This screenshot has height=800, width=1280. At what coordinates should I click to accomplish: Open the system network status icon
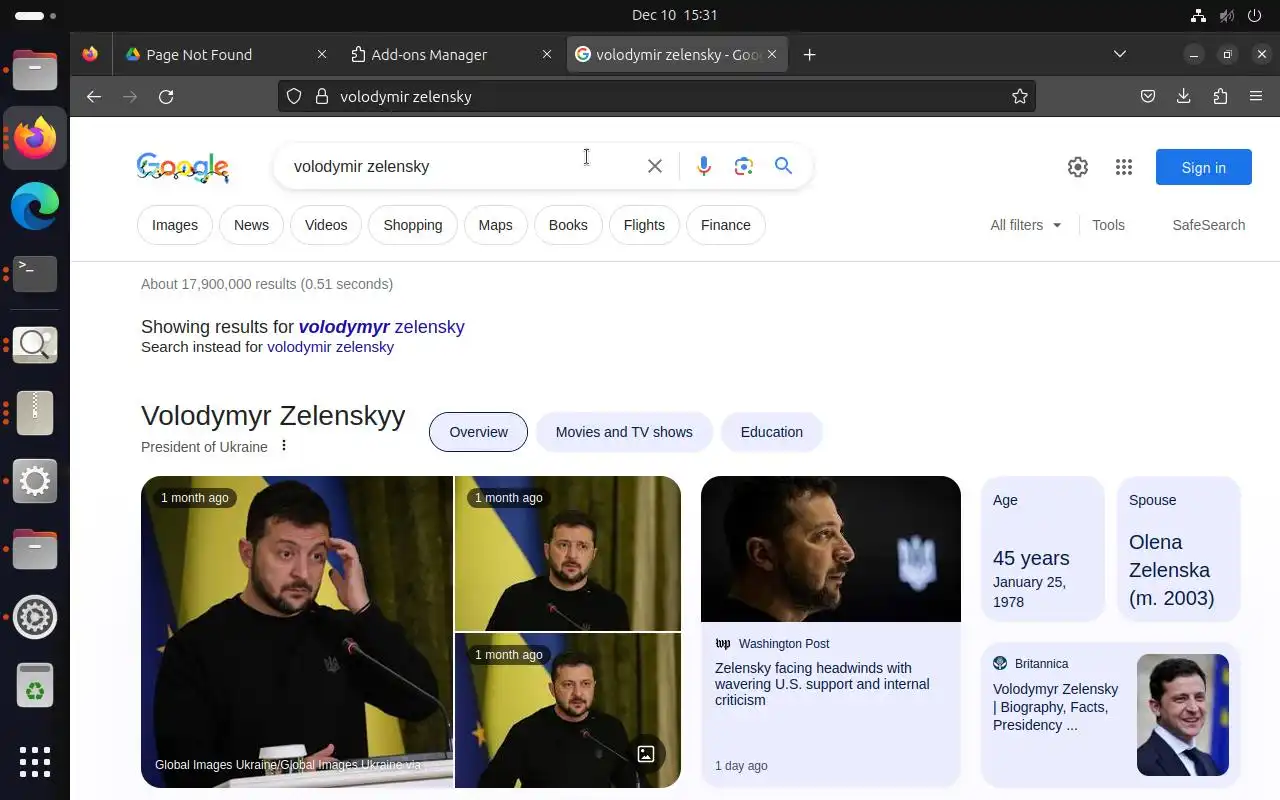click(1198, 15)
